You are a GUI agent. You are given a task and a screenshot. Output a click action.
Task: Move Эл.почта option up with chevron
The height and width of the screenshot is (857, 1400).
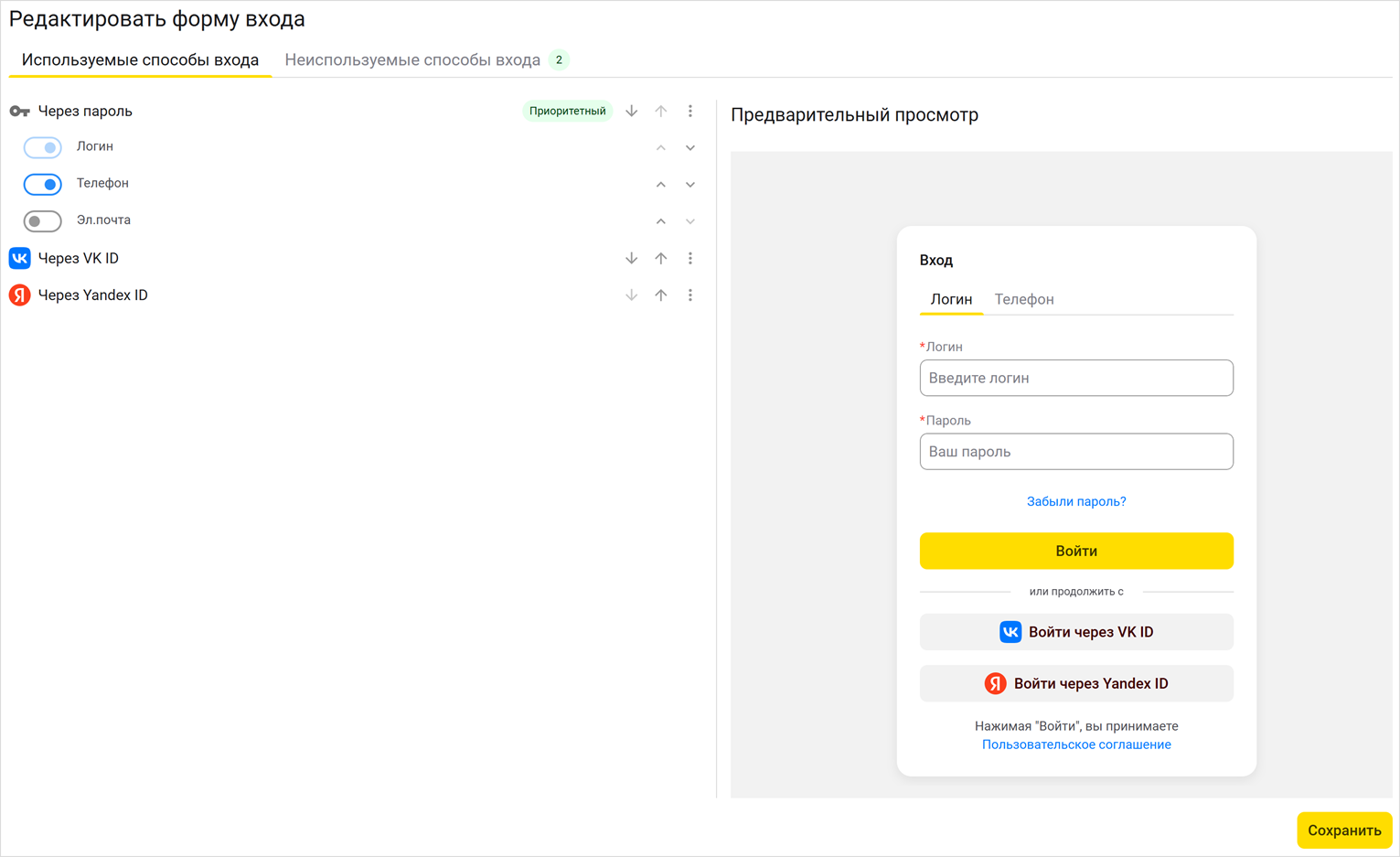click(x=661, y=221)
